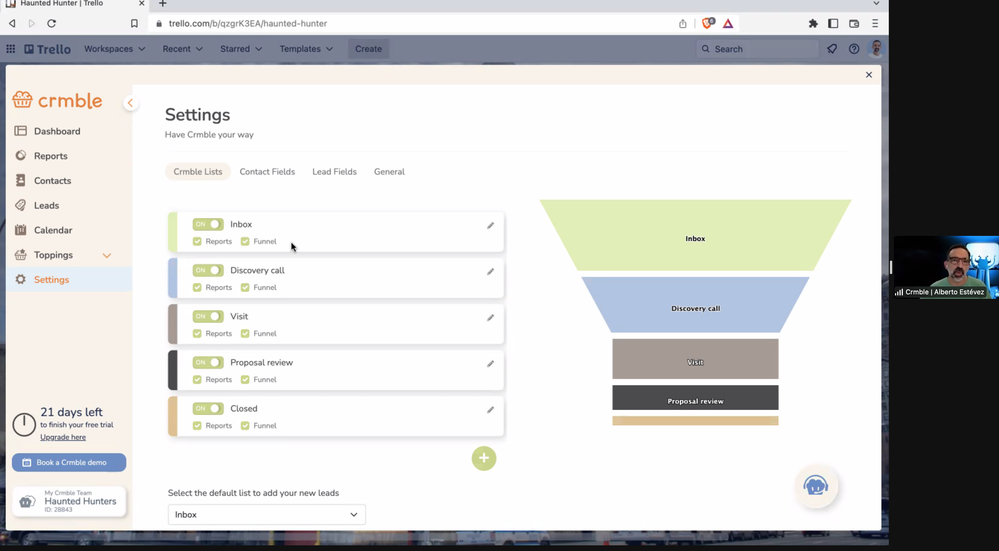The height and width of the screenshot is (551, 999).
Task: Add a new list with green plus button
Action: 484,458
